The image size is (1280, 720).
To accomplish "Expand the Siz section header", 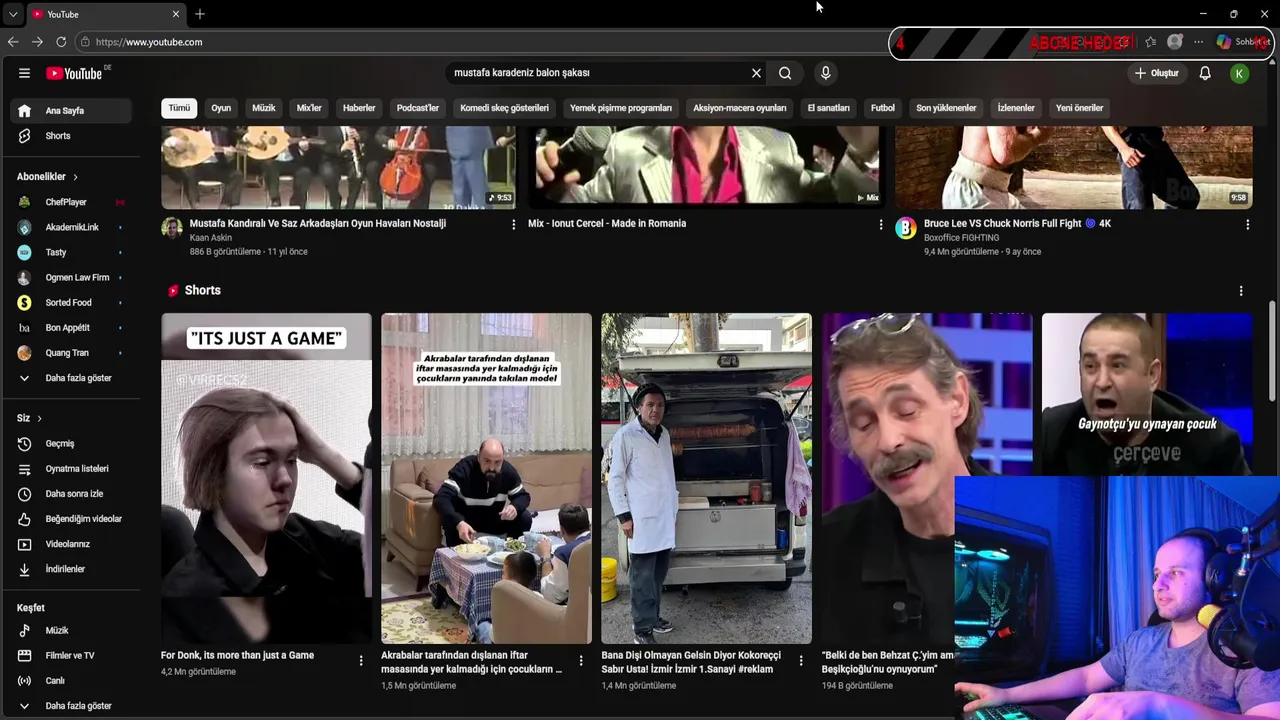I will coord(29,418).
